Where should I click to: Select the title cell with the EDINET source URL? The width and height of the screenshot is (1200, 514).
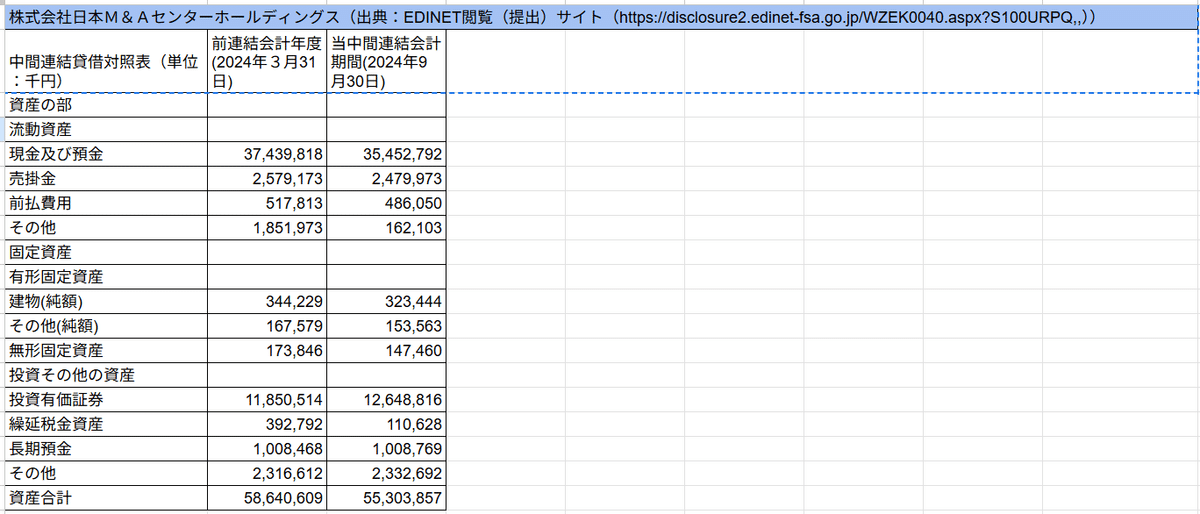pyautogui.click(x=600, y=19)
